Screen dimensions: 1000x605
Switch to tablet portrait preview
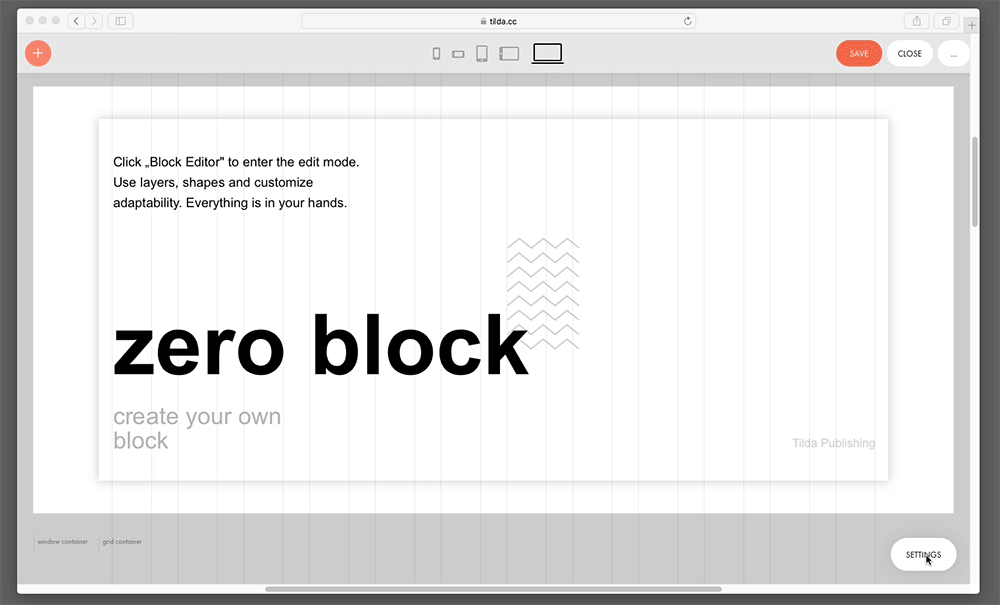[x=481, y=53]
